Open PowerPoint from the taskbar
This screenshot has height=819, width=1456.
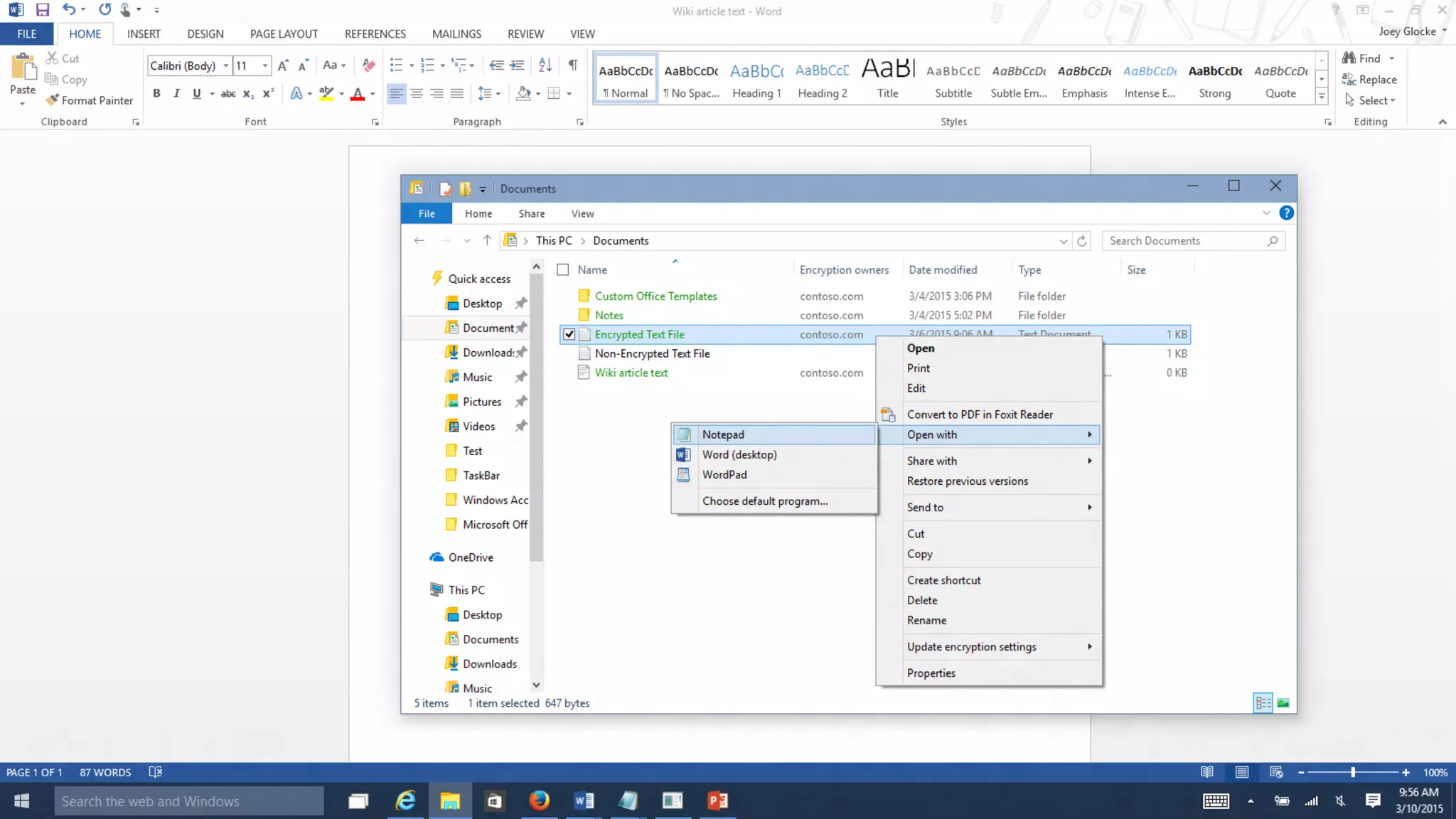(x=717, y=801)
